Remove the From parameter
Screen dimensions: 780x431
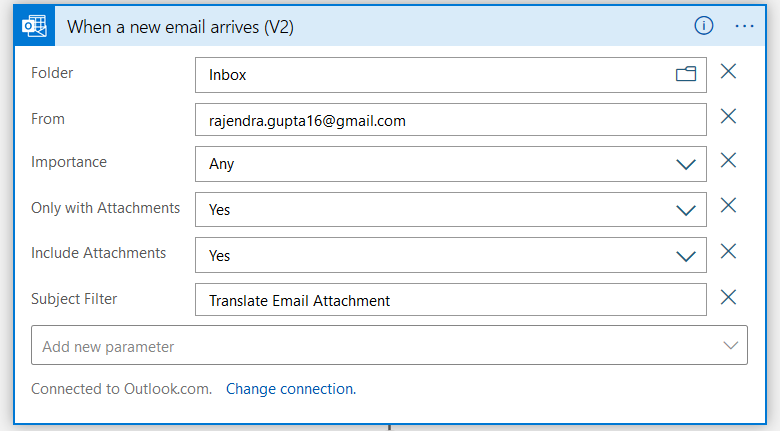(729, 117)
